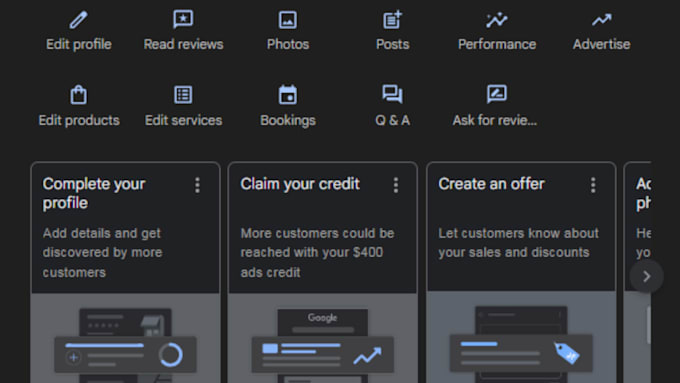Click the Ask for reviews label
Image resolution: width=680 pixels, height=383 pixels.
495,120
